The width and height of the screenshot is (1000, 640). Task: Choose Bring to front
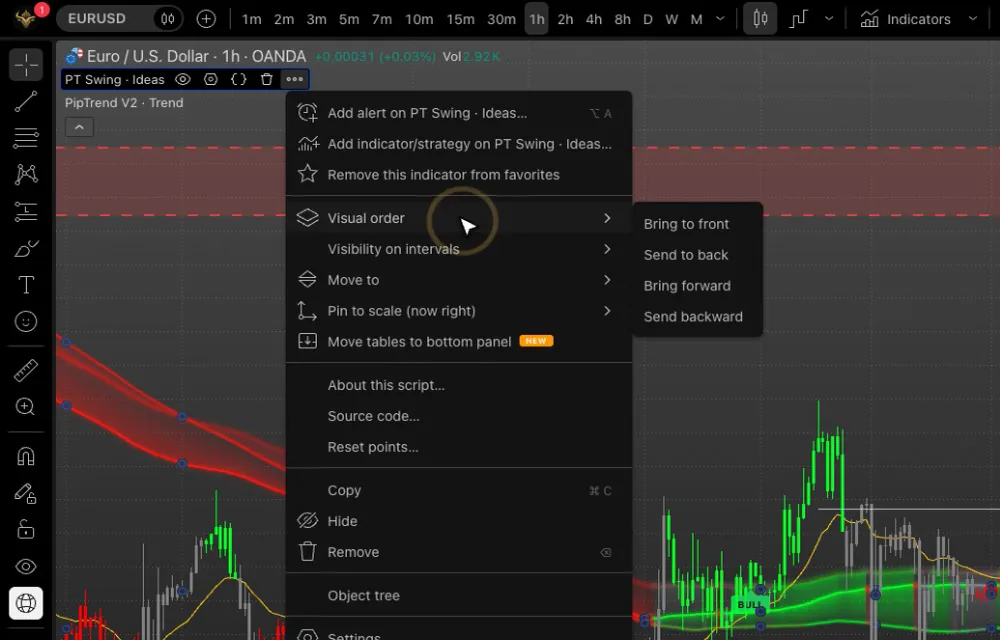coord(697,224)
